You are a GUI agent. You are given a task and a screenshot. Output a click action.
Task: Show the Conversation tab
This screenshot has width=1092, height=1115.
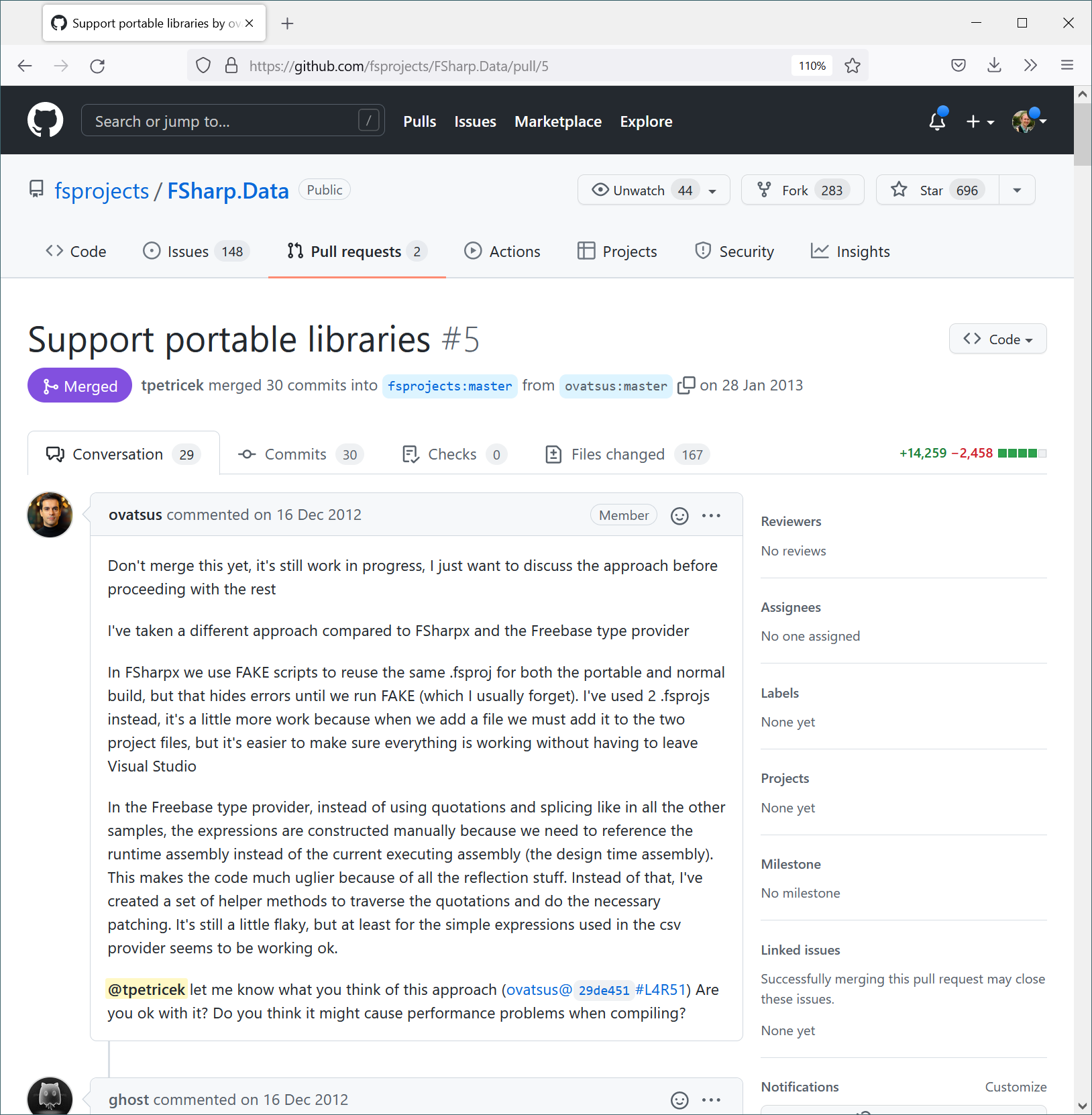123,454
